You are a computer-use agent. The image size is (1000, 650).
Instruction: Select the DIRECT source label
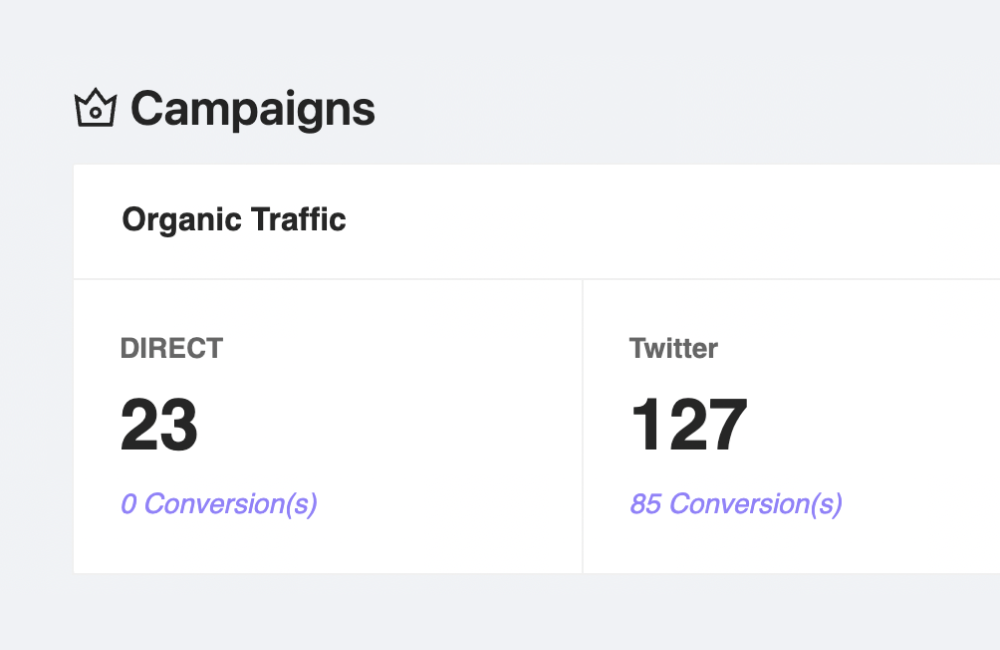click(171, 348)
